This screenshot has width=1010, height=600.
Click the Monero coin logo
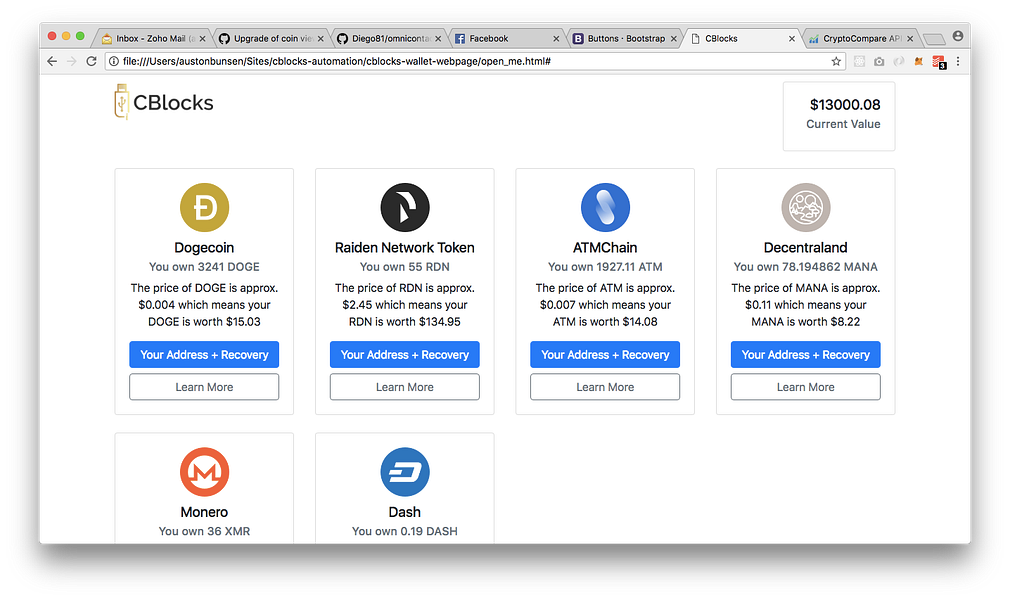pos(204,472)
